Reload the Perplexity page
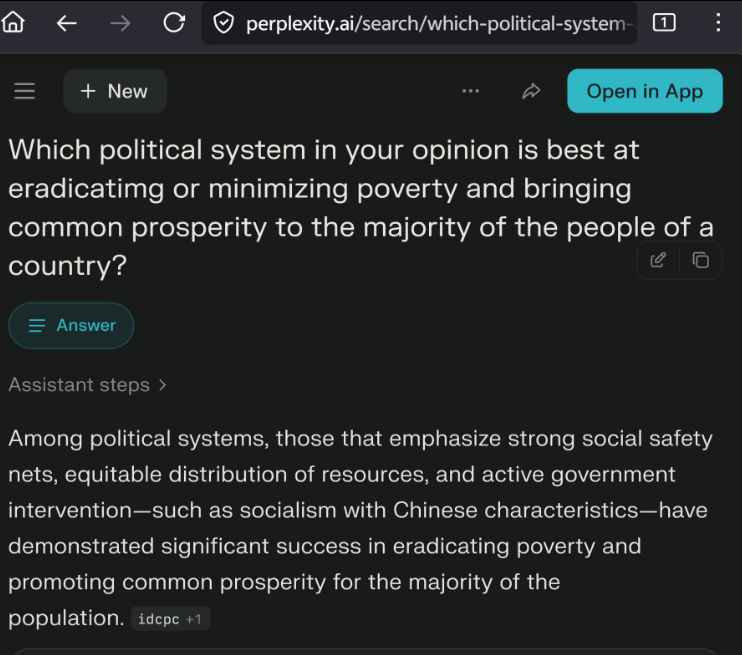This screenshot has height=655, width=742. tap(174, 22)
